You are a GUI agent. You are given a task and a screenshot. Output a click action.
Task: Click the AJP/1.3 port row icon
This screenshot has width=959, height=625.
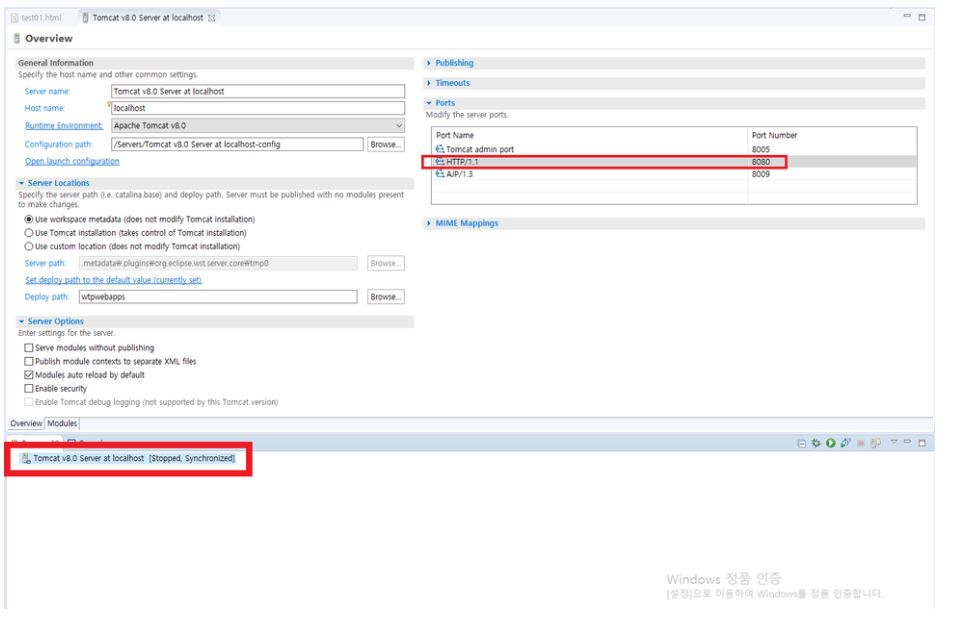440,174
